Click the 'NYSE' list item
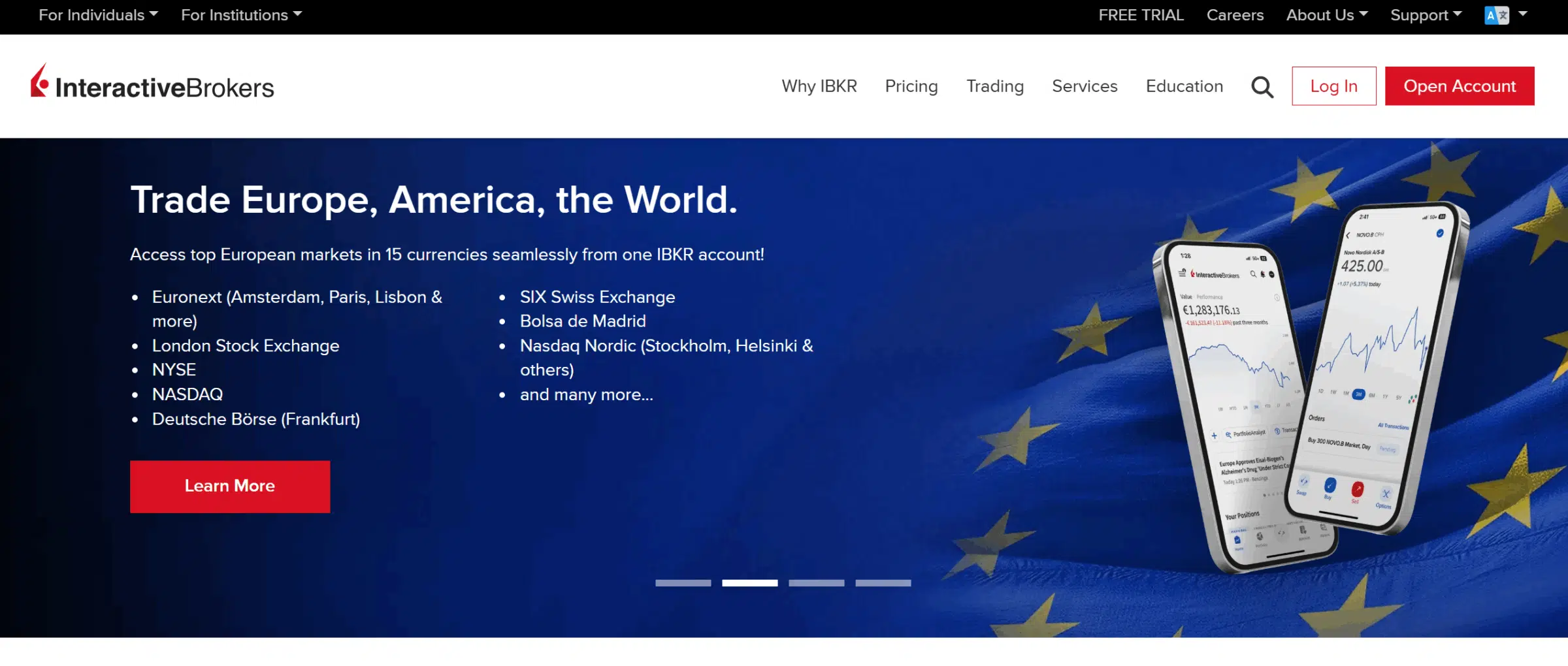The image size is (1568, 666). pyautogui.click(x=174, y=370)
